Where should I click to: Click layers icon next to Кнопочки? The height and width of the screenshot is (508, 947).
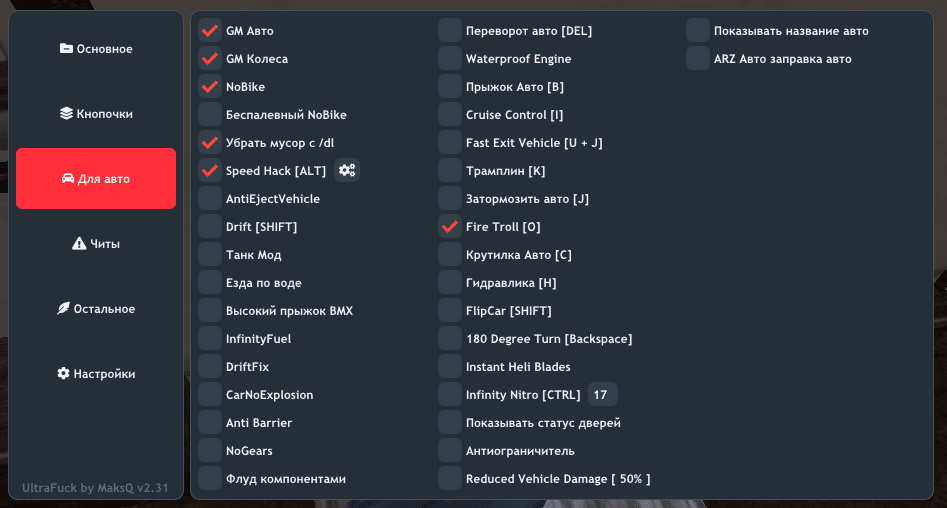click(x=66, y=114)
